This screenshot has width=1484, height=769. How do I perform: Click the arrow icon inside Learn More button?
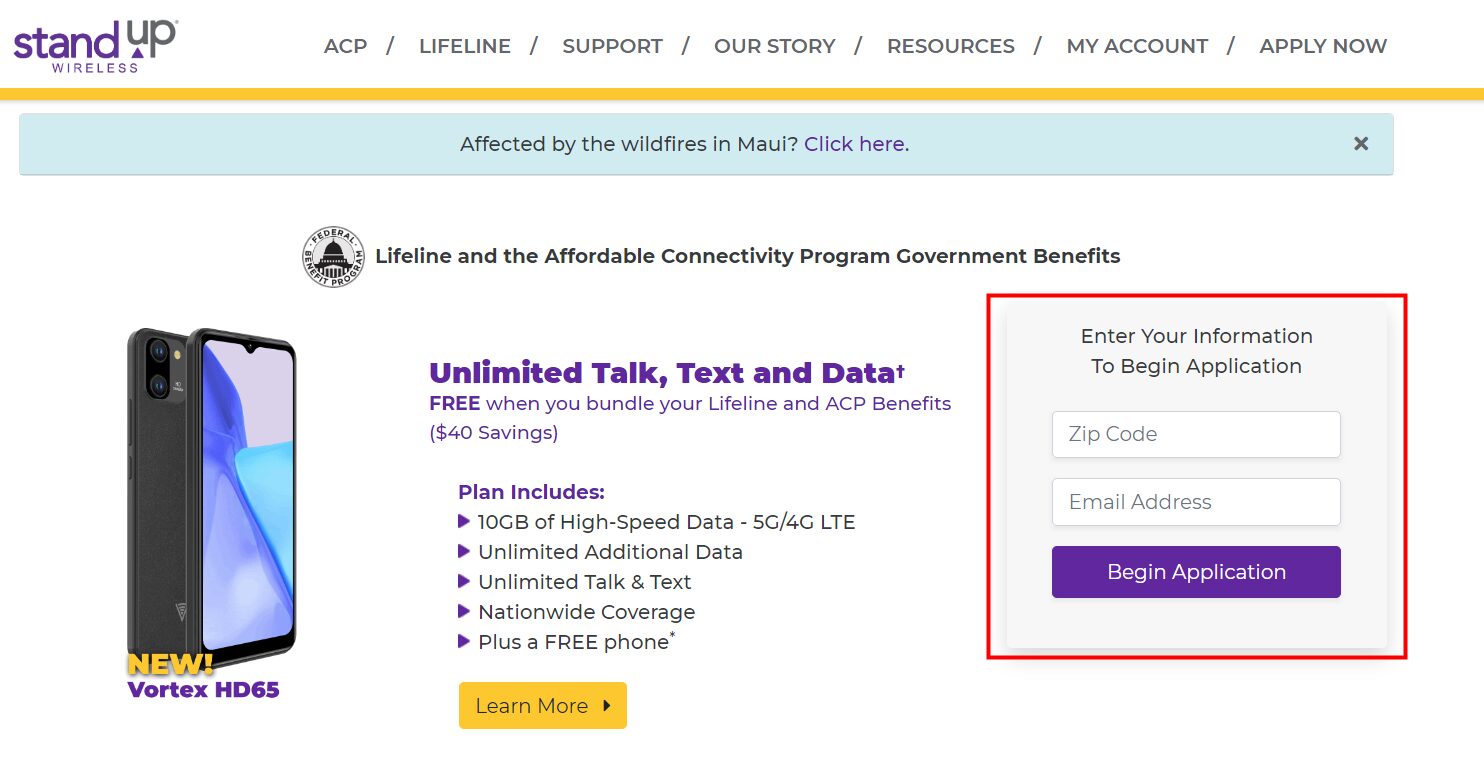coord(607,706)
